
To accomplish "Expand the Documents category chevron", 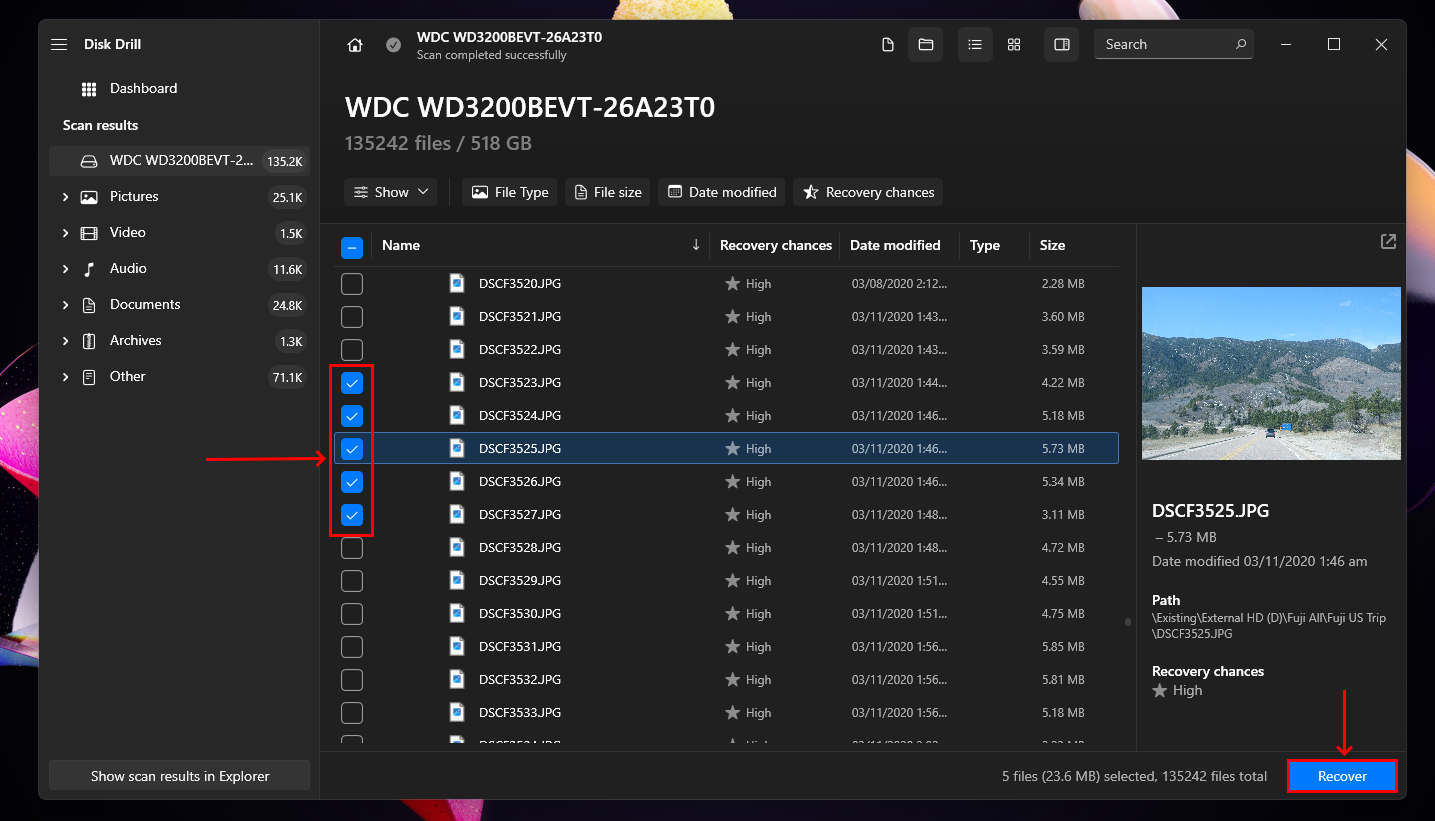I will pos(65,305).
